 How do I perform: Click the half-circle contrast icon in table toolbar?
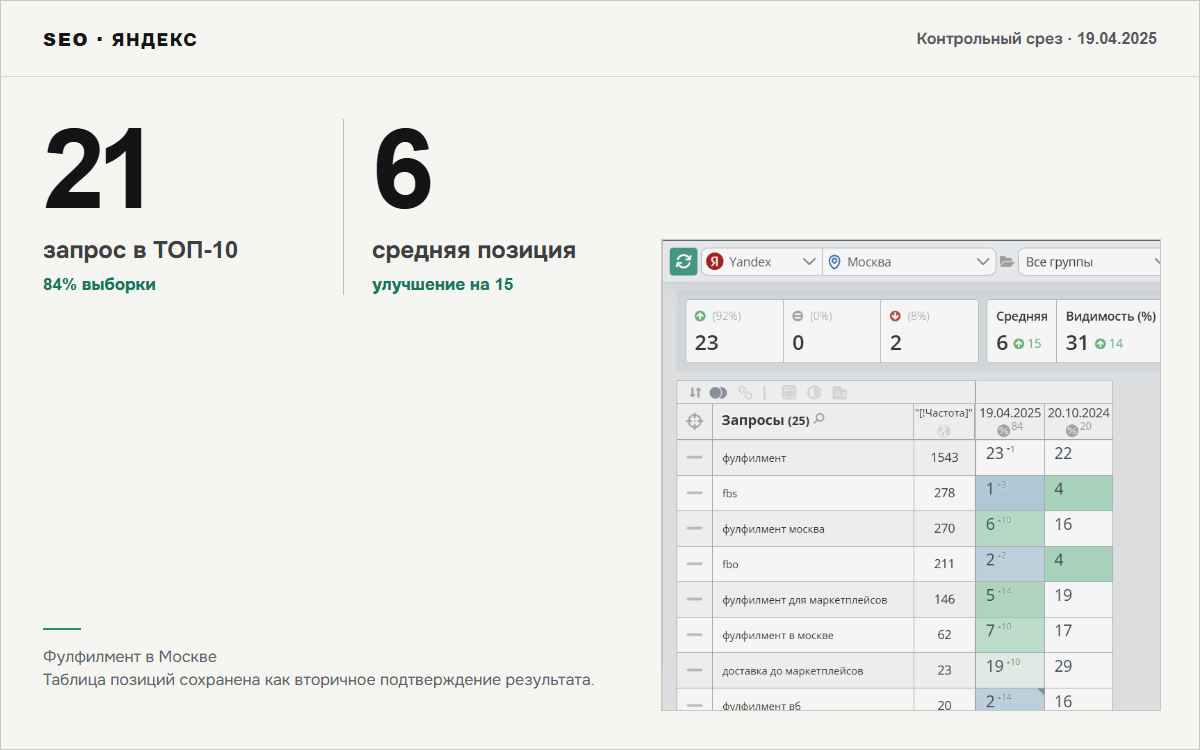(814, 392)
